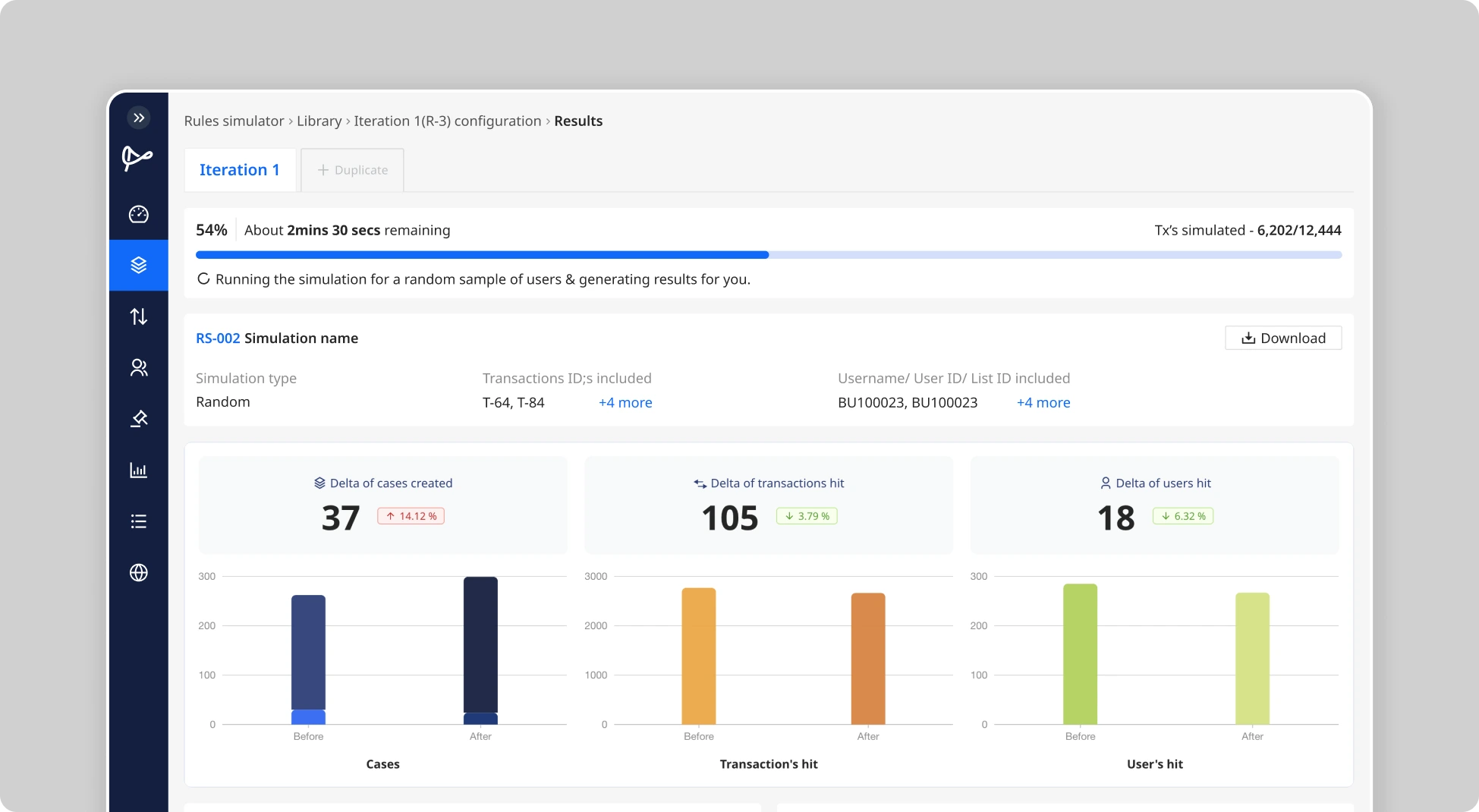Show +4 more transaction IDs
The width and height of the screenshot is (1479, 812).
pos(625,403)
